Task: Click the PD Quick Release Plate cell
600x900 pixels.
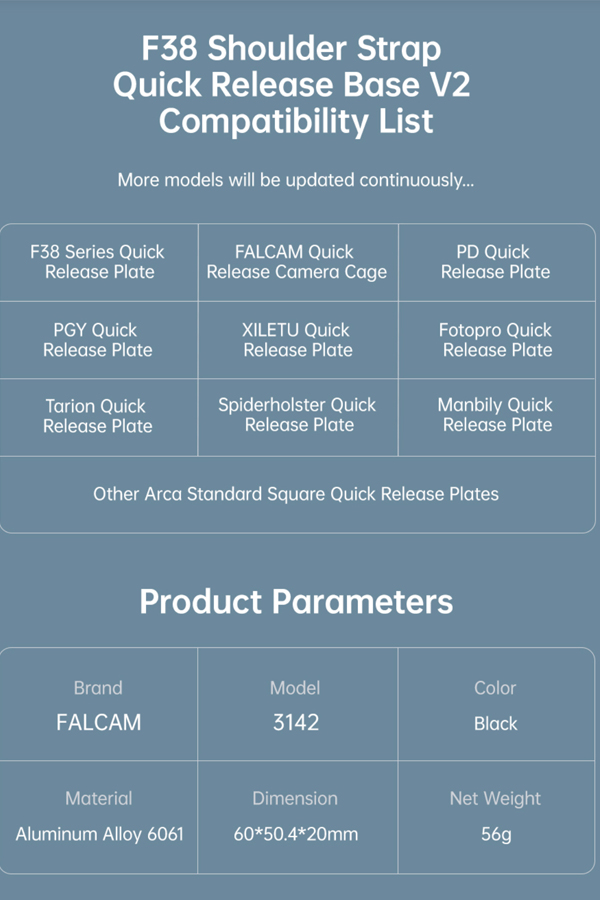Action: (x=497, y=262)
